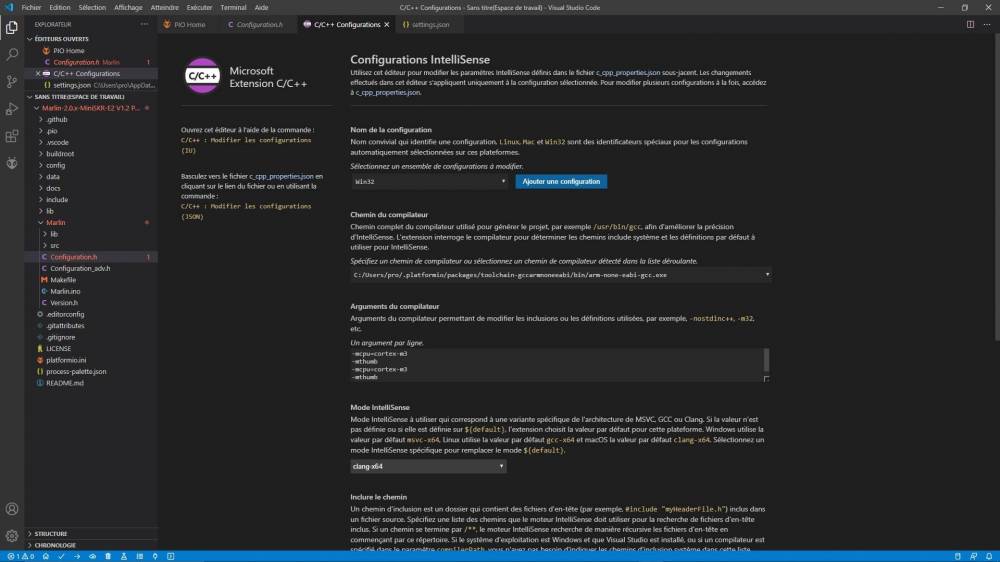Viewport: 1000px width, 562px height.
Task: Open the c_cpp_properties.json link in sidebar text
Action: click(x=281, y=176)
